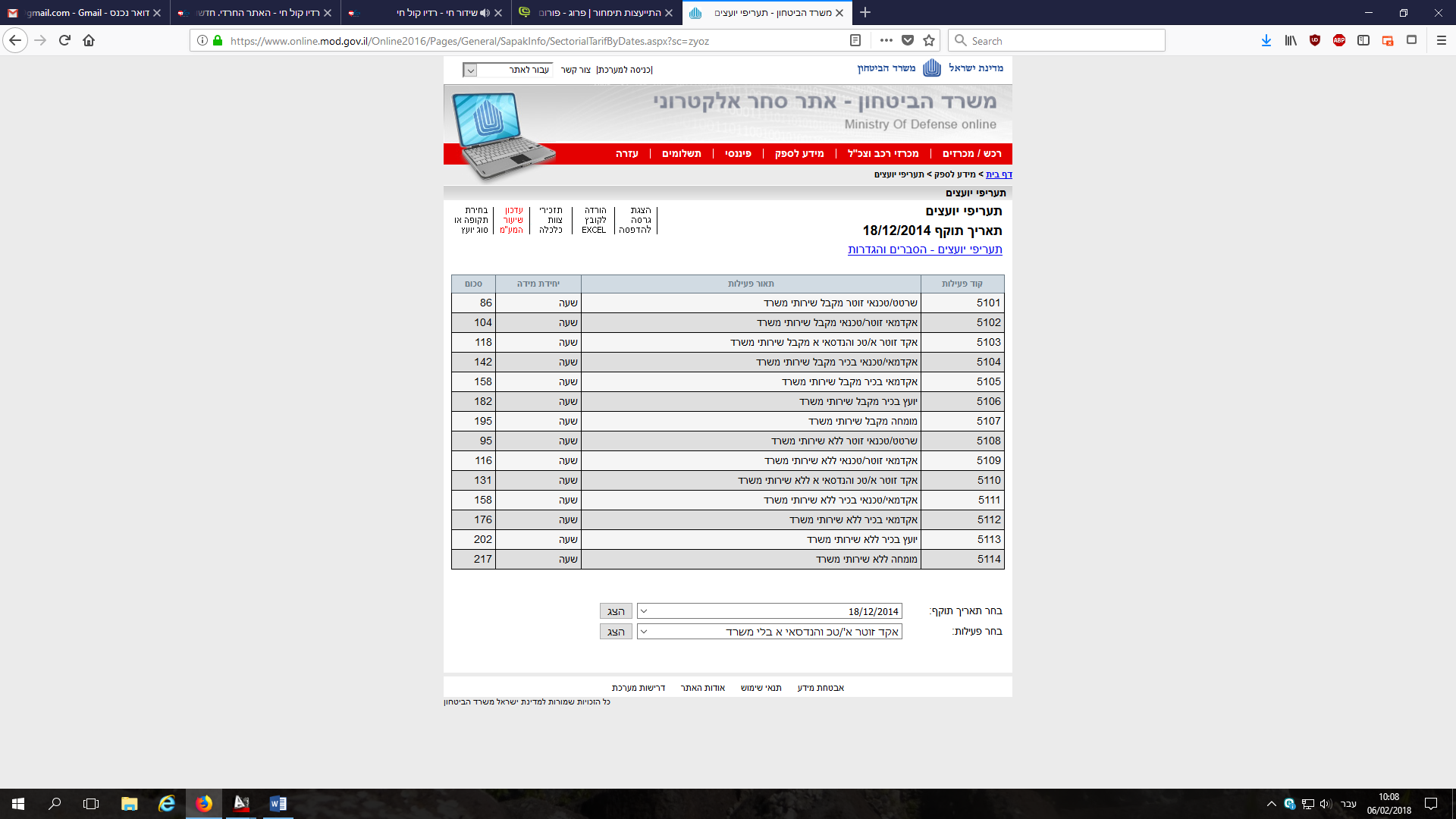Open Microsoft Word from the taskbar
Viewport: 1456px width, 819px height.
[278, 804]
